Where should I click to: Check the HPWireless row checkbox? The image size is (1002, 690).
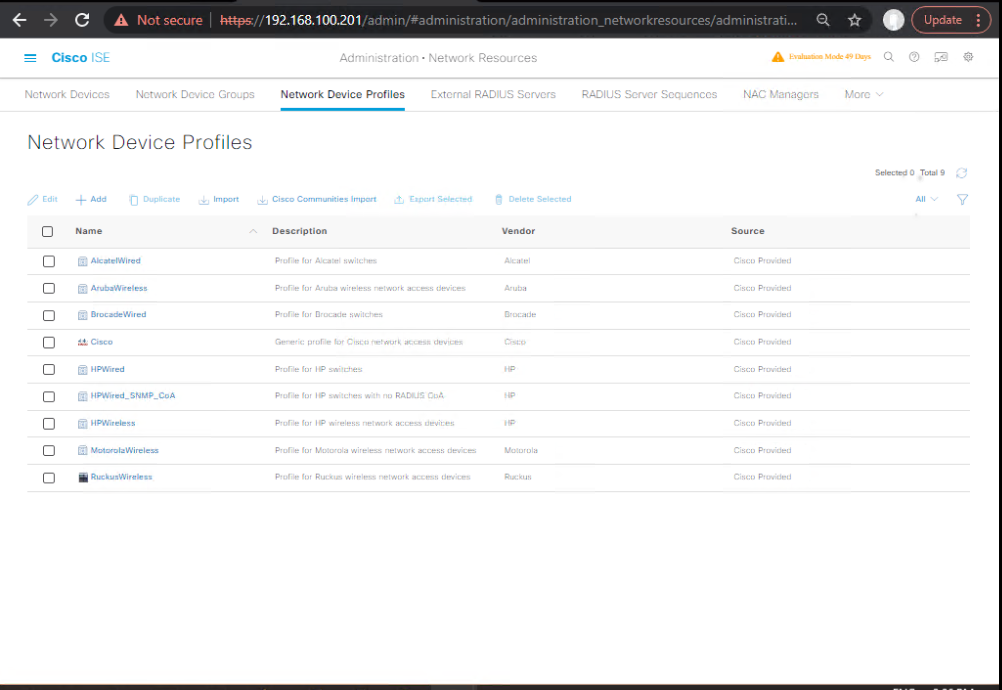click(49, 424)
